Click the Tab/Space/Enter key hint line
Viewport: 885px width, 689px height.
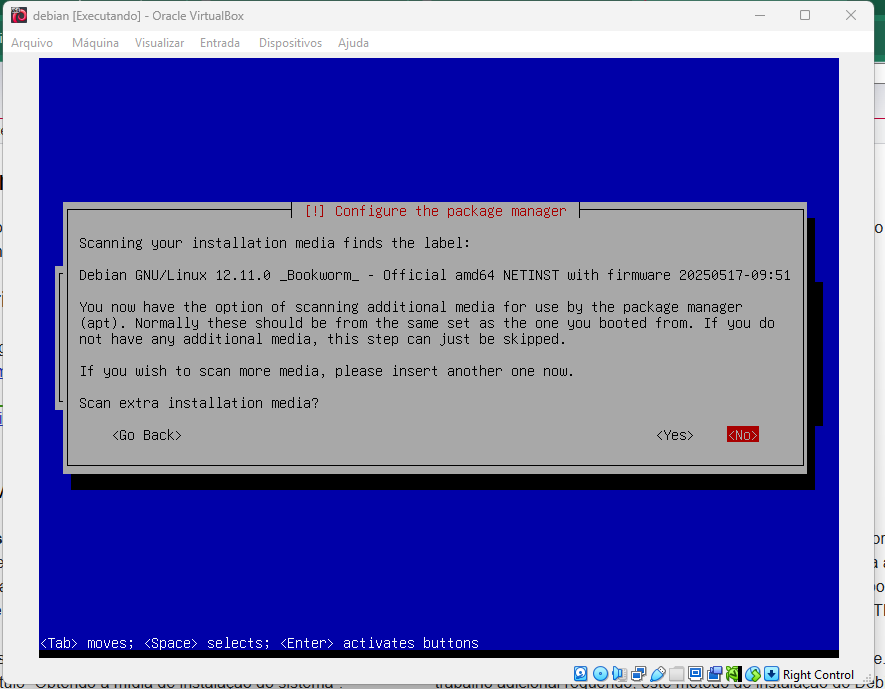point(259,643)
